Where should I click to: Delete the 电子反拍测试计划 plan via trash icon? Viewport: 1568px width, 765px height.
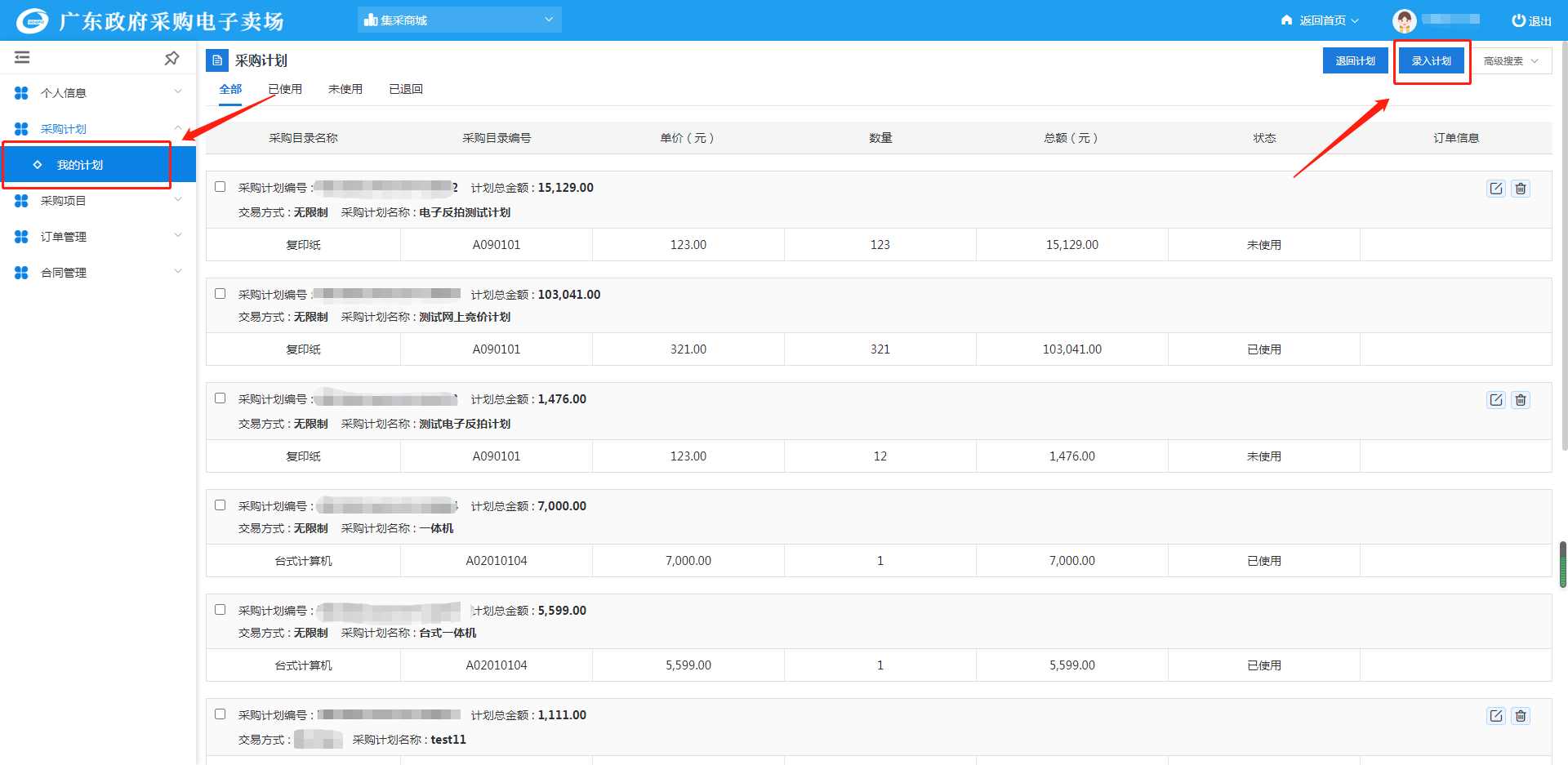tap(1520, 189)
